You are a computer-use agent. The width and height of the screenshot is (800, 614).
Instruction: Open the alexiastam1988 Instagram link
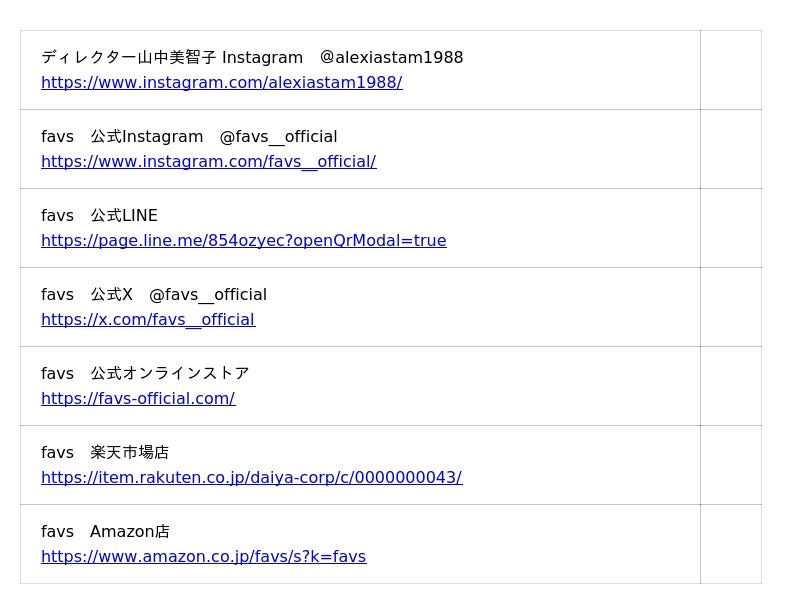221,83
